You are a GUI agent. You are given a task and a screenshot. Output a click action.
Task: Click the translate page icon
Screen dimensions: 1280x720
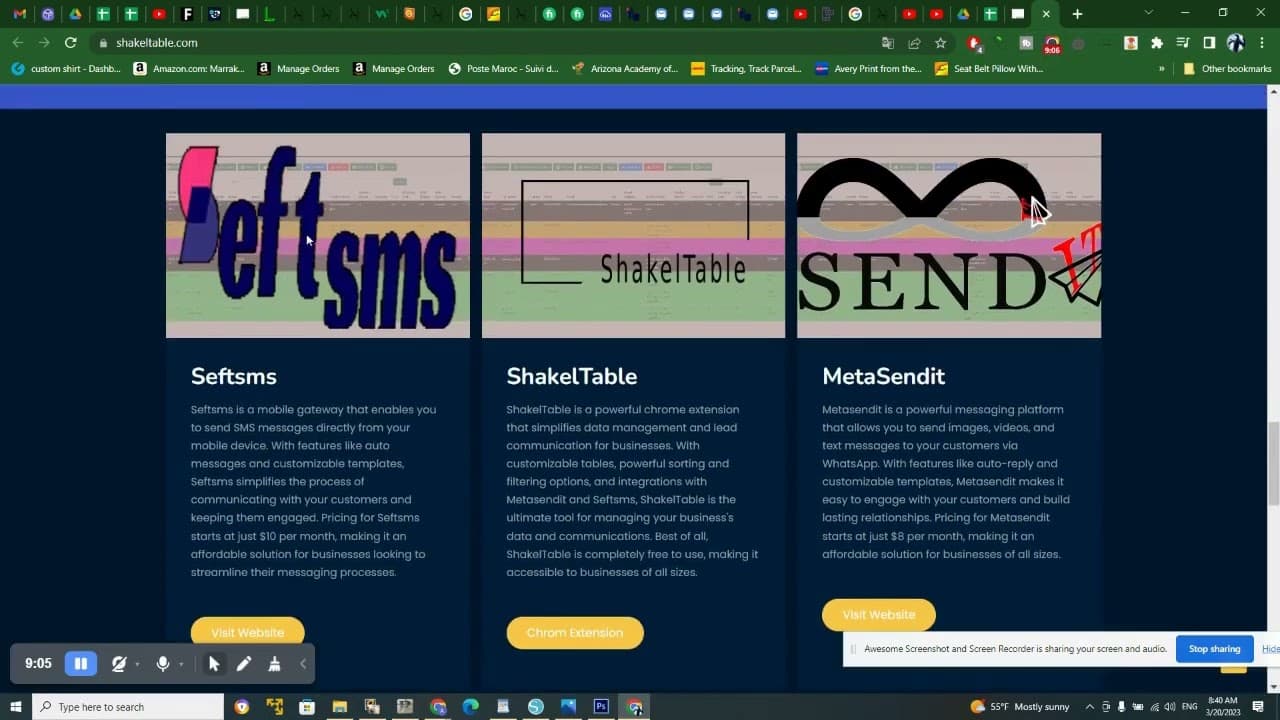[x=888, y=43]
